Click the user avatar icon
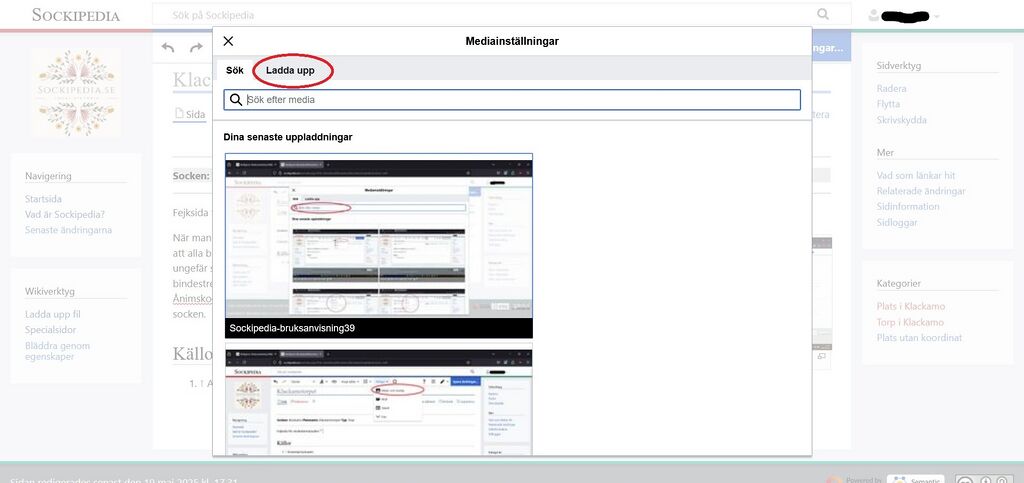Image resolution: width=1024 pixels, height=483 pixels. pos(875,15)
